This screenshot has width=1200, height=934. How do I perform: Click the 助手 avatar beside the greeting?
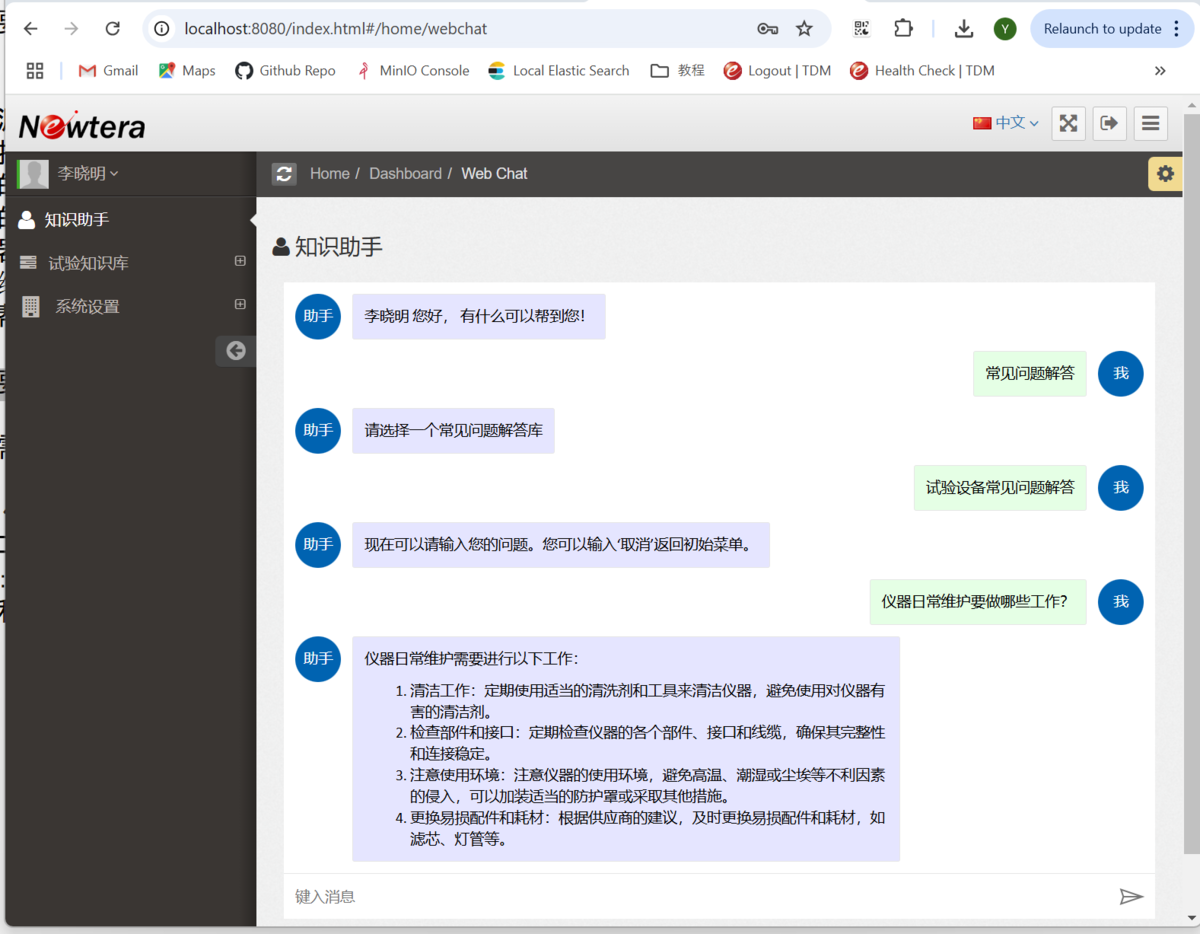pos(318,316)
